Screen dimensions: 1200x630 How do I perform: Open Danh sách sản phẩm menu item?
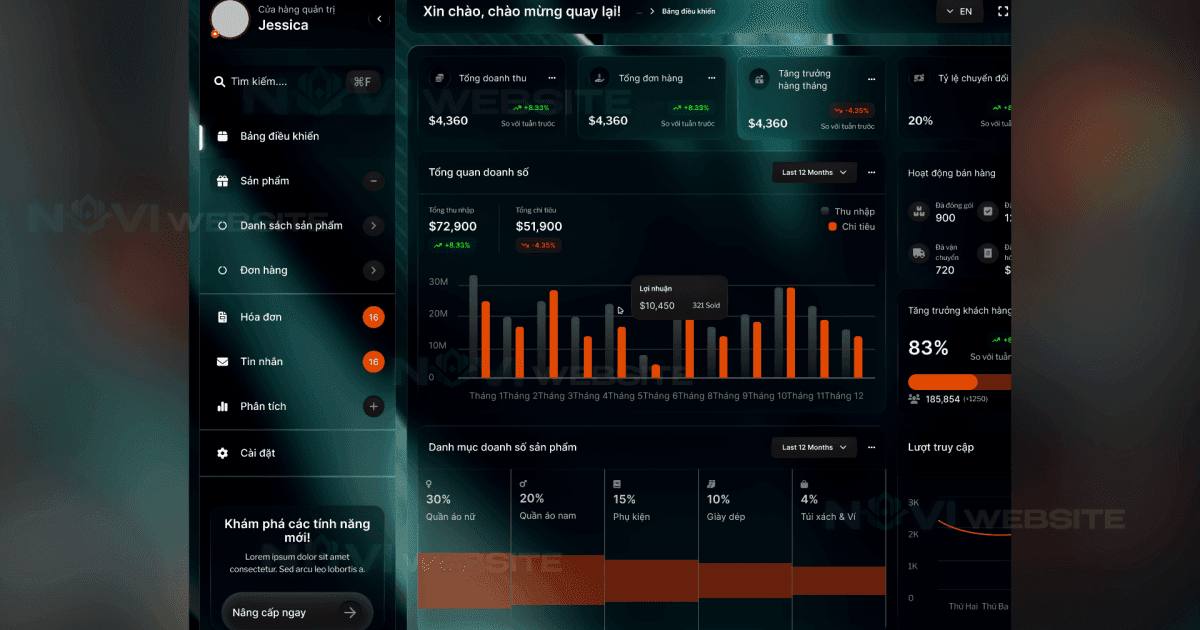291,226
